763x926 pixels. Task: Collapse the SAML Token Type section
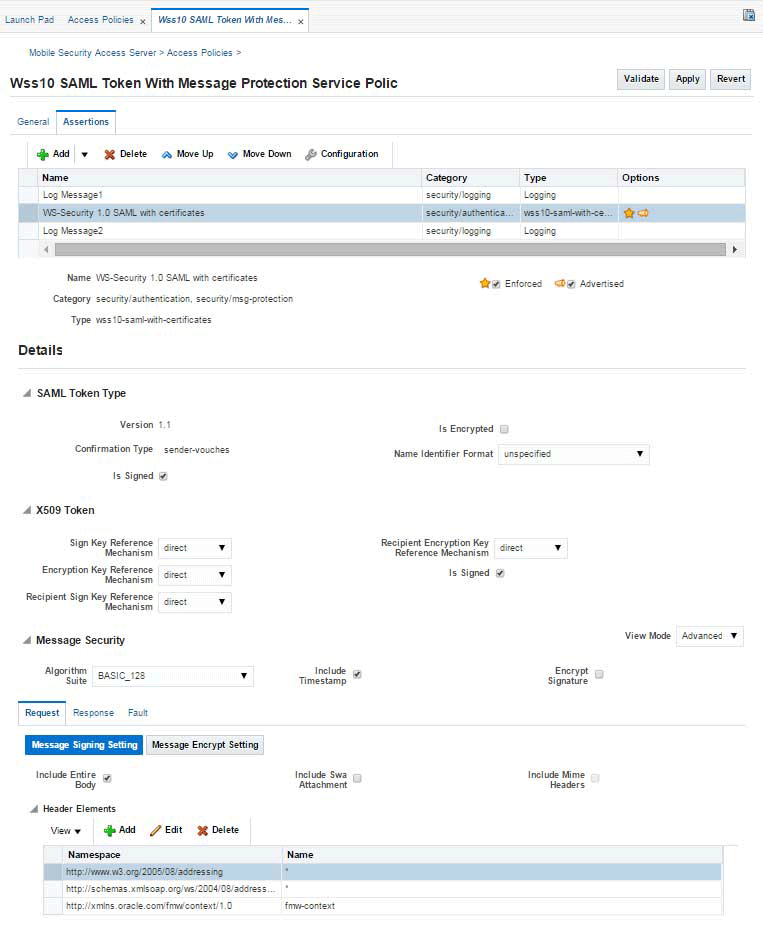click(x=27, y=393)
